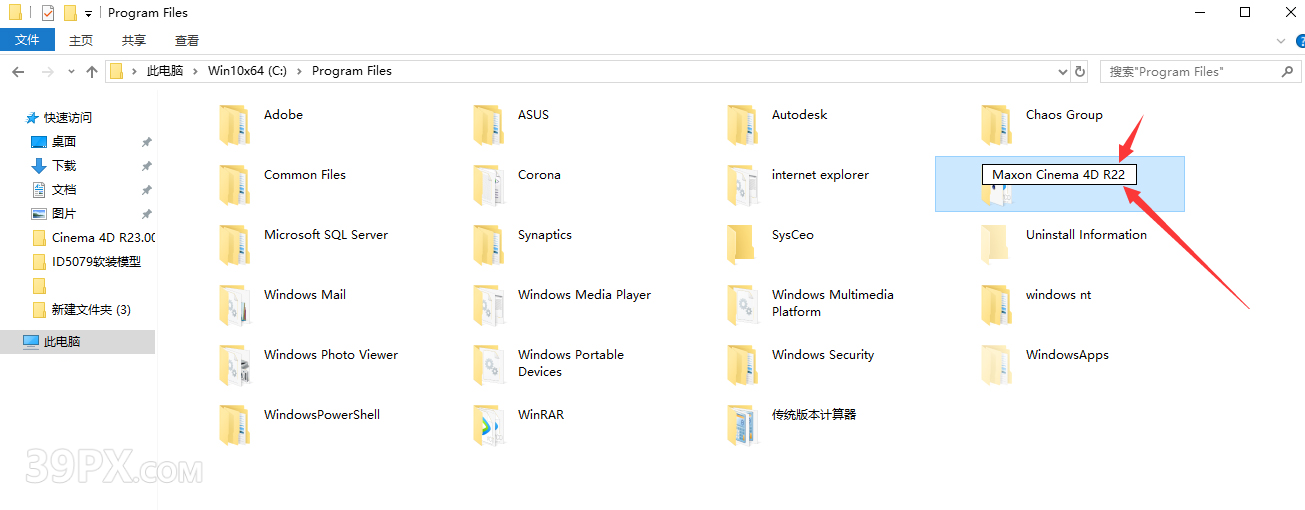Click the Maxon Cinema 4D R22 rename box
1305x510 pixels.
(1058, 174)
